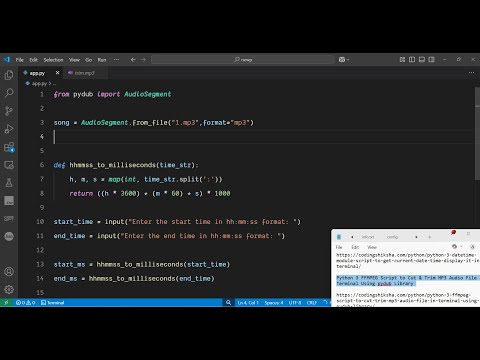
Task: Click the Customize Layout icon
Action: 402,59
